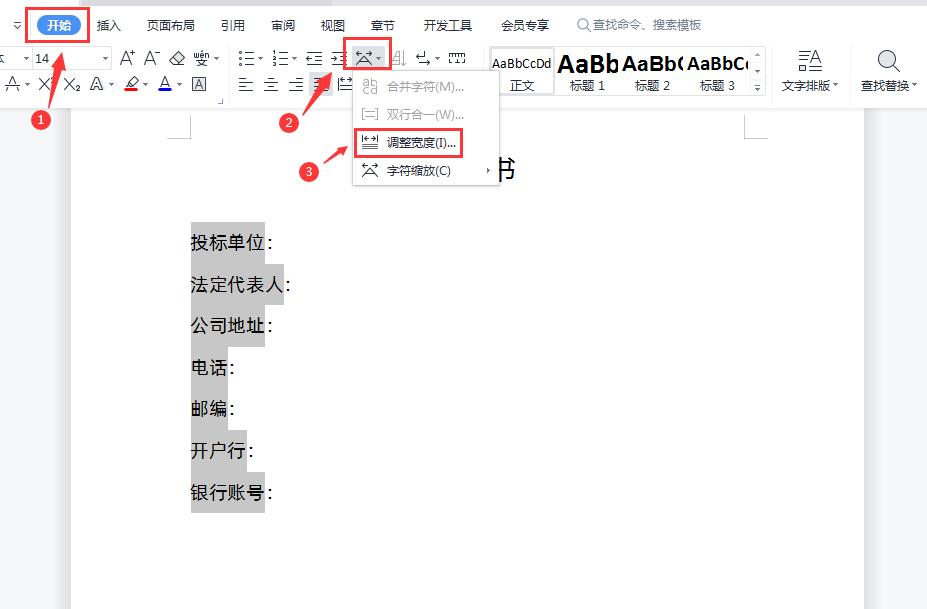Align text right
The image size is (927, 609).
tap(296, 85)
